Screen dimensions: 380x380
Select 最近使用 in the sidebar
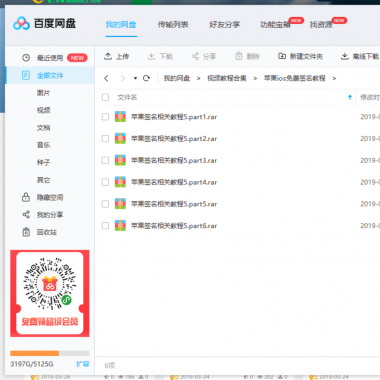[50, 58]
